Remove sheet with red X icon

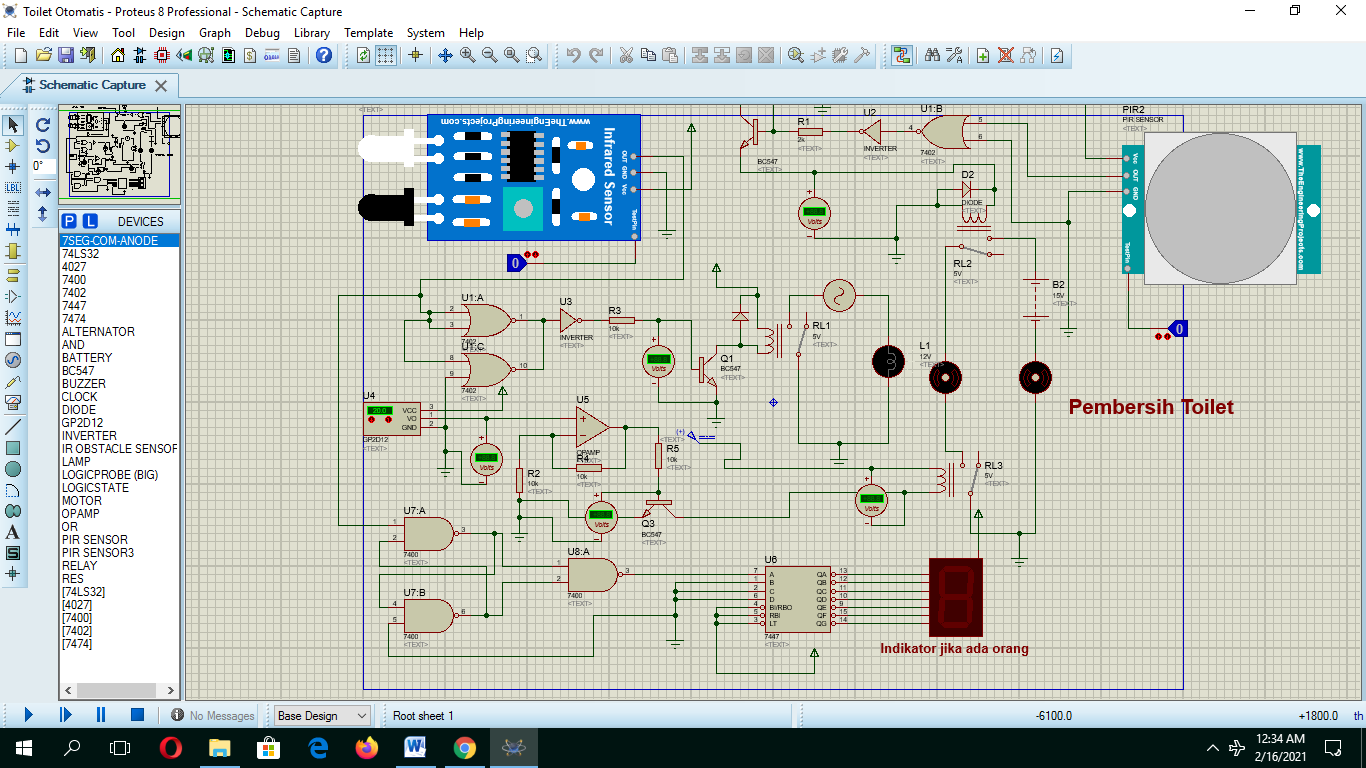point(1006,55)
